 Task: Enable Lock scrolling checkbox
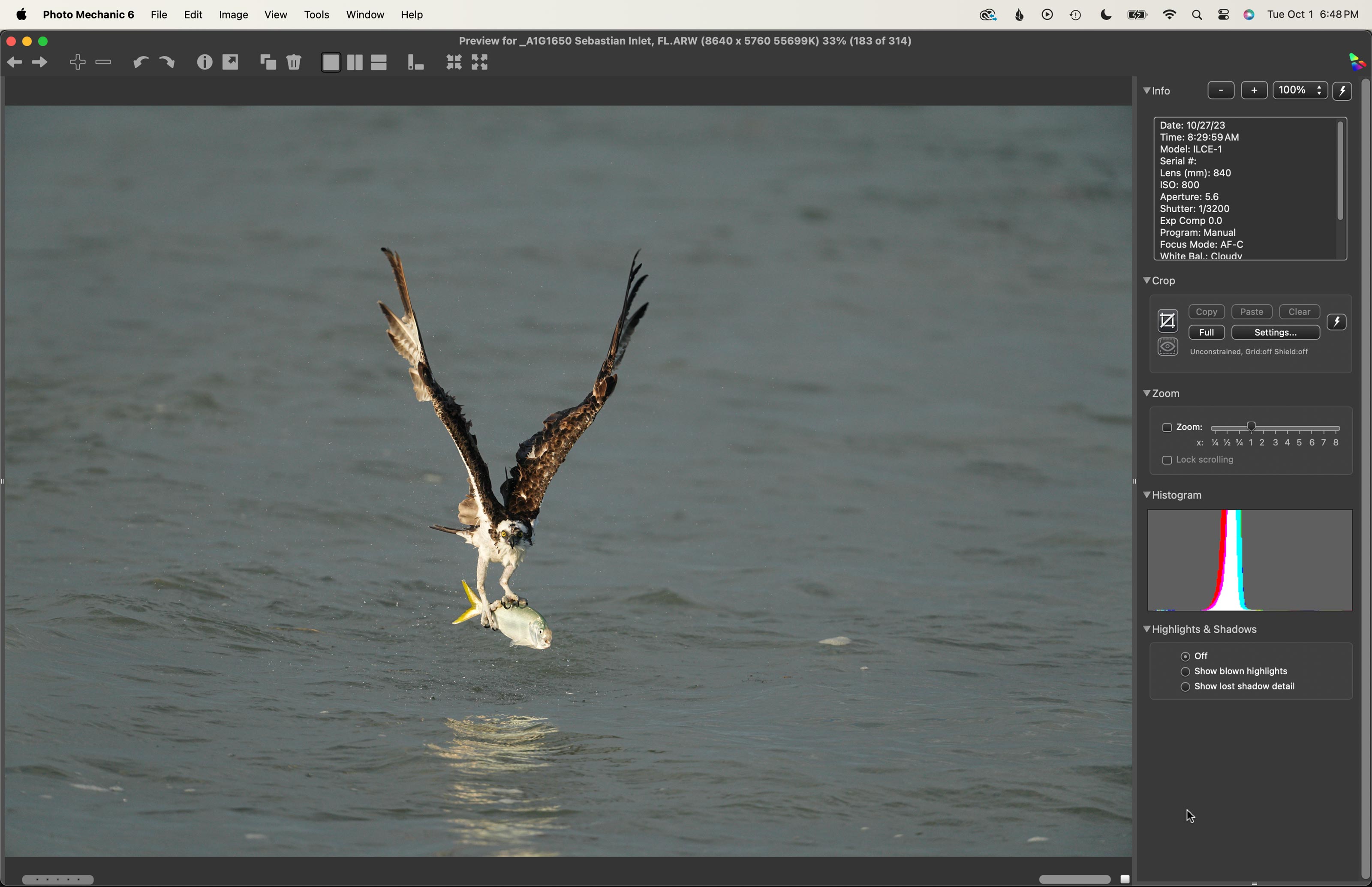click(1167, 461)
